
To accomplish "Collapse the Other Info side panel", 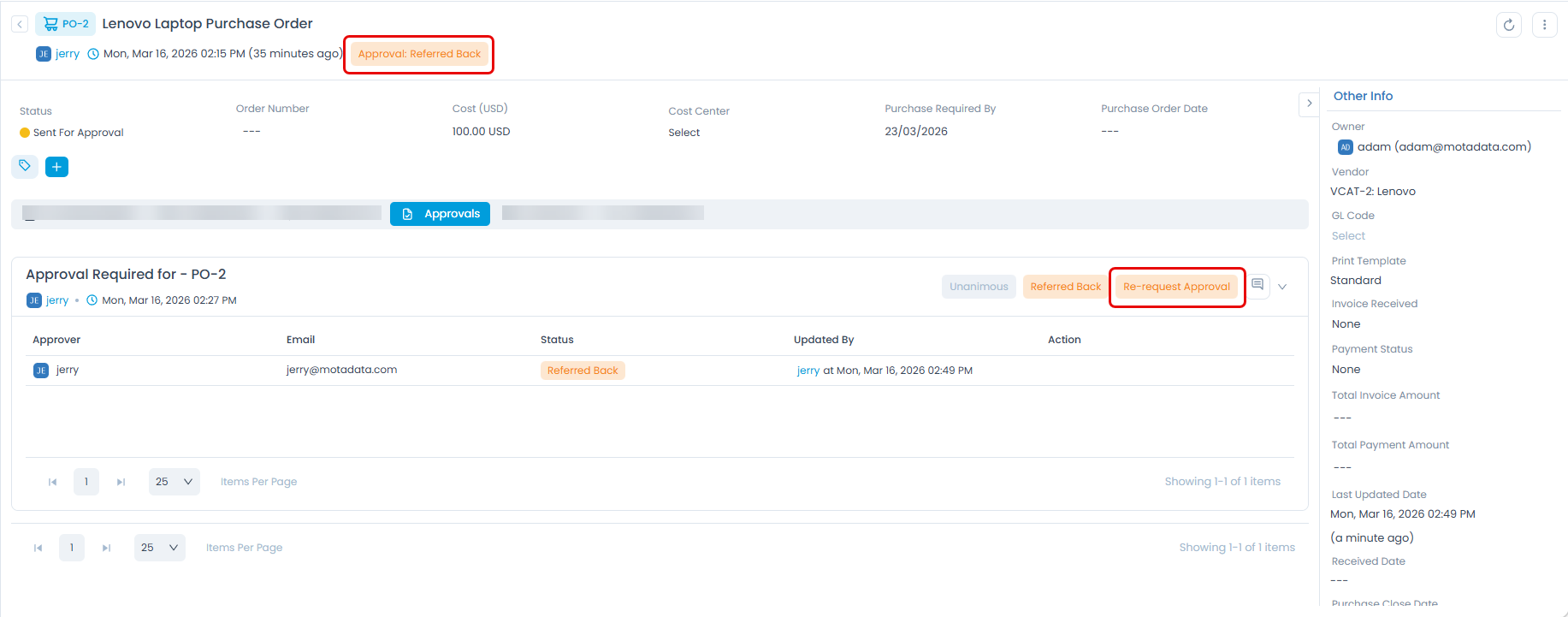I will coord(1309,104).
